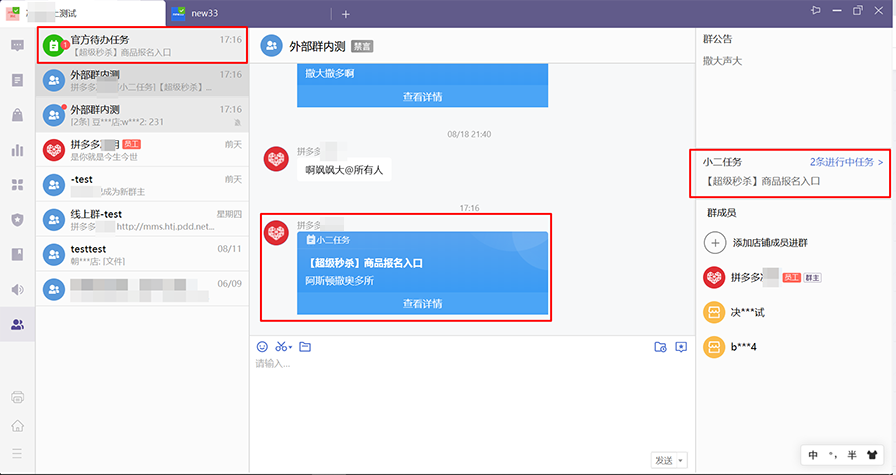Click the 拼多多 avatar on the 21:40 message

(276, 158)
